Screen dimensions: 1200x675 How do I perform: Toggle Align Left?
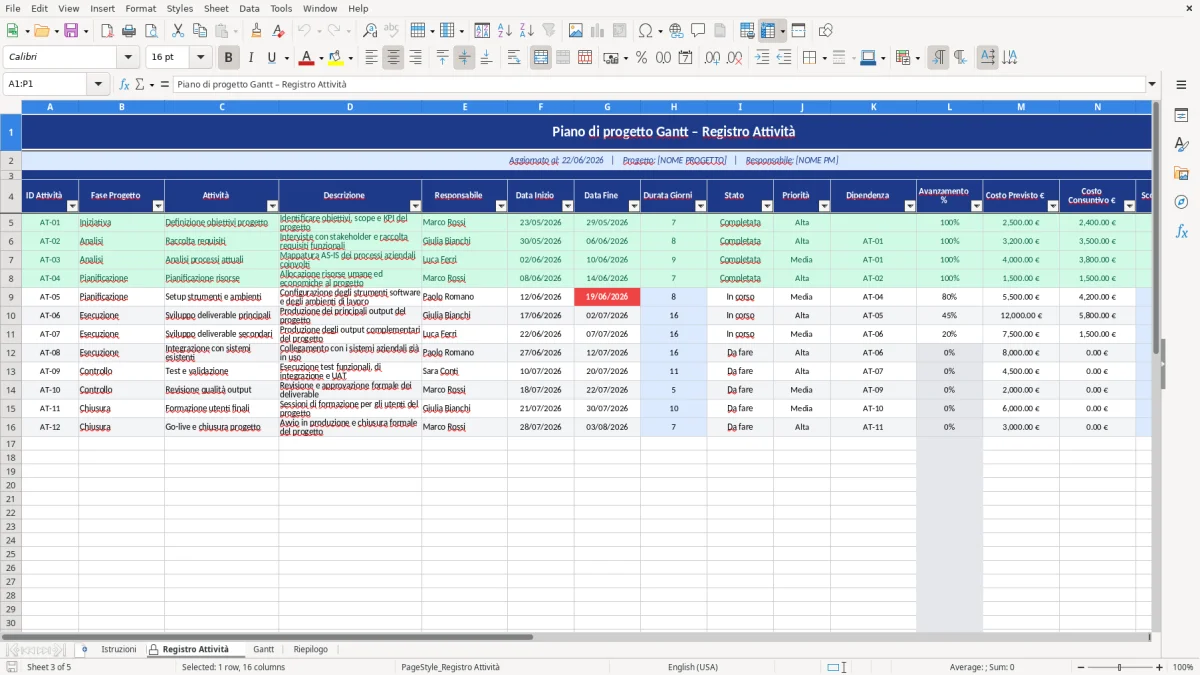pyautogui.click(x=371, y=58)
